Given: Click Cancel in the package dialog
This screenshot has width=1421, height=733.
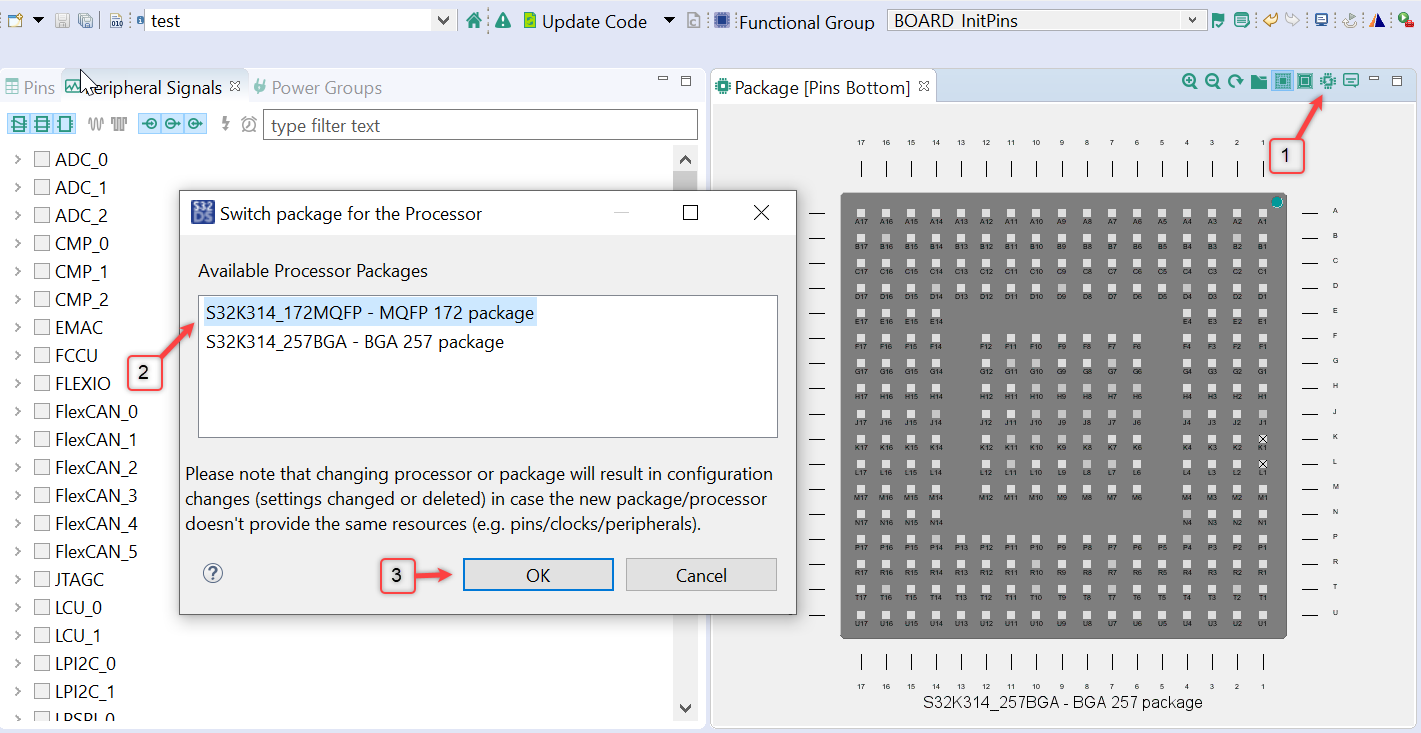Looking at the screenshot, I should pos(701,575).
